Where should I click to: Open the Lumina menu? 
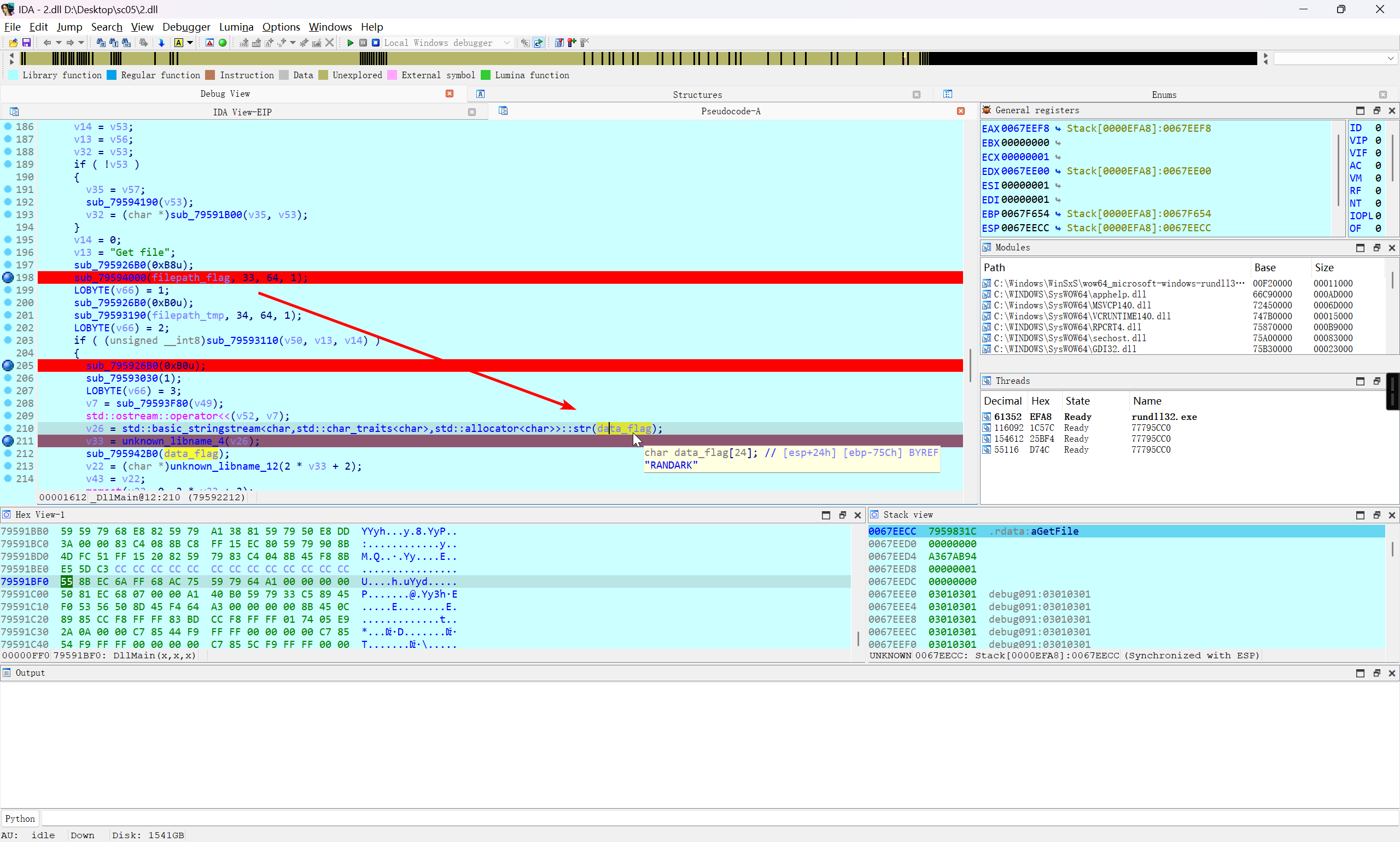pyautogui.click(x=236, y=27)
